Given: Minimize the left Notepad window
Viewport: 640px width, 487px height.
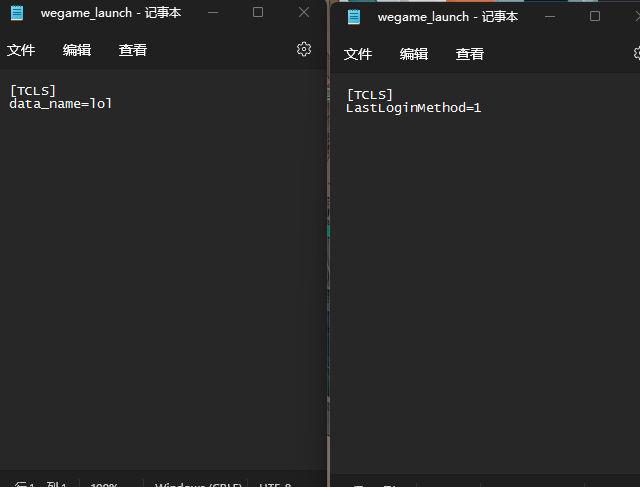Looking at the screenshot, I should (213, 13).
